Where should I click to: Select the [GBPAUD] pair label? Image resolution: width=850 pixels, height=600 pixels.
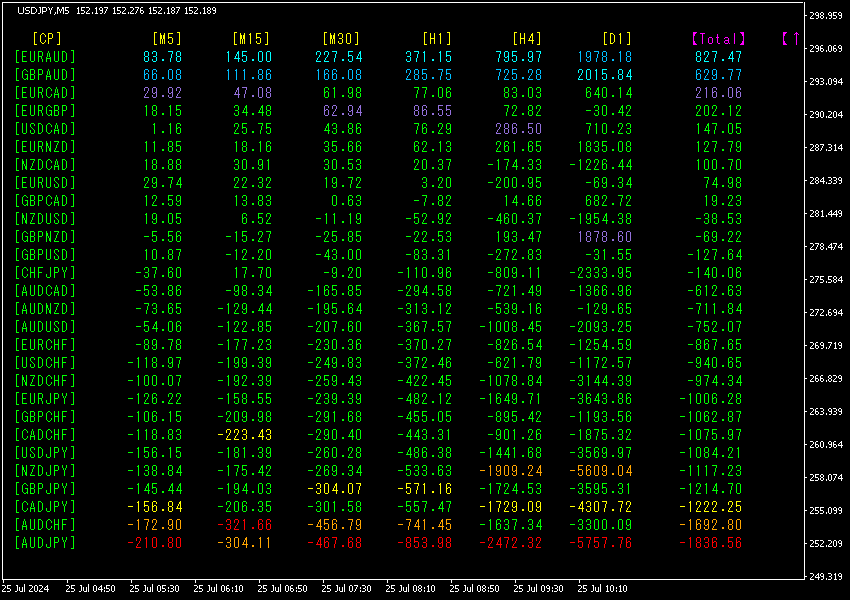[x=45, y=75]
